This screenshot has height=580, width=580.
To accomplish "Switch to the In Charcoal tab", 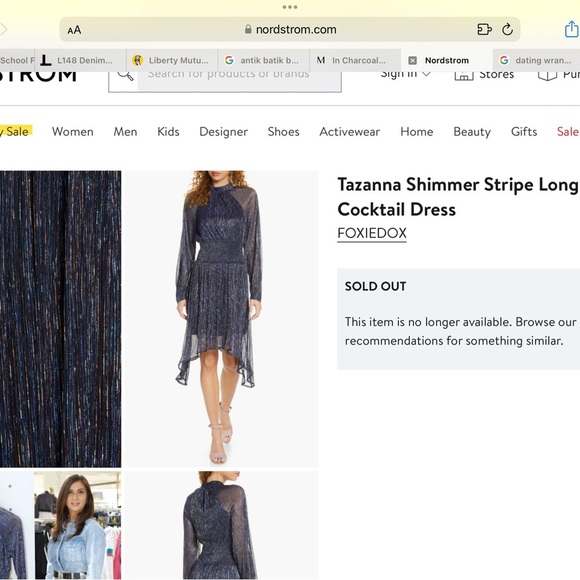I will pos(355,60).
